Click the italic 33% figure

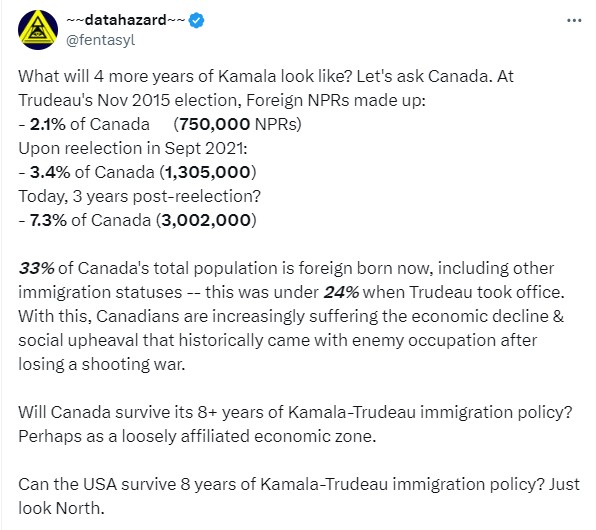[36, 268]
